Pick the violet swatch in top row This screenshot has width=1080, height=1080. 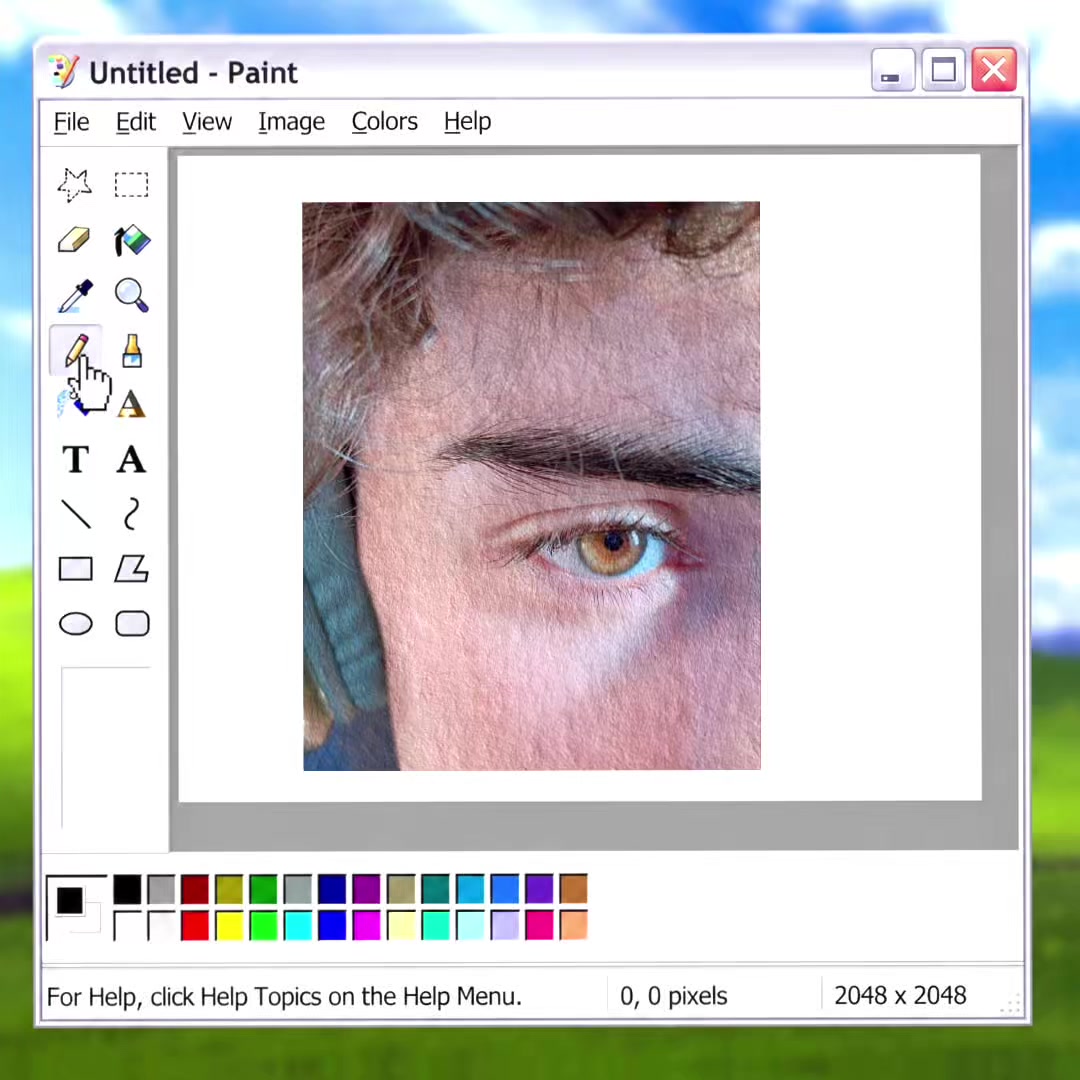click(539, 889)
